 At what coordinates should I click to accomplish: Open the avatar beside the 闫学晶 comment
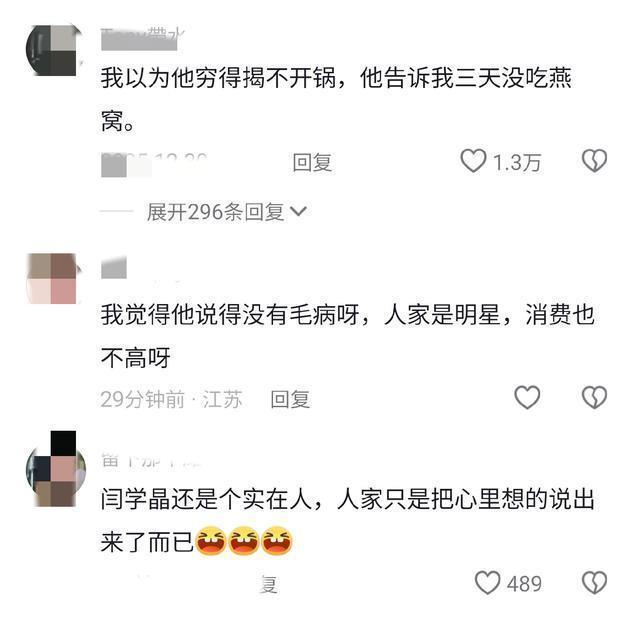coord(56,470)
